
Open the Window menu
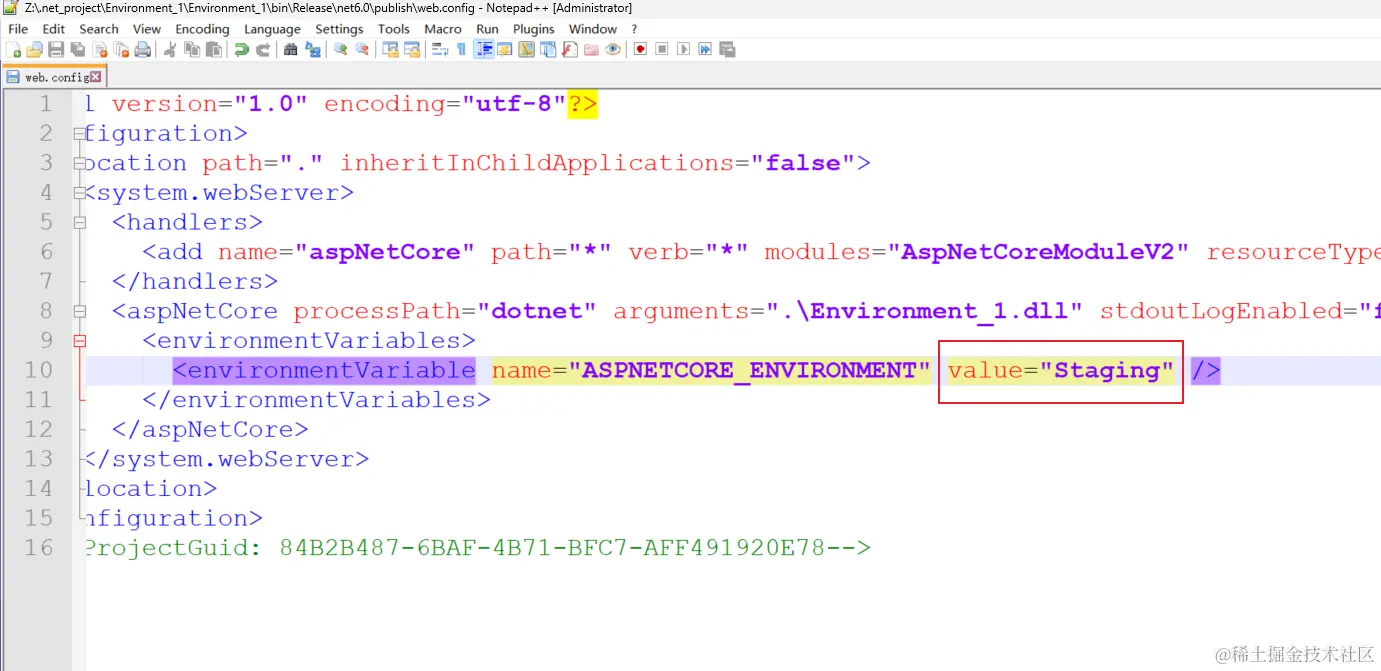[x=593, y=29]
